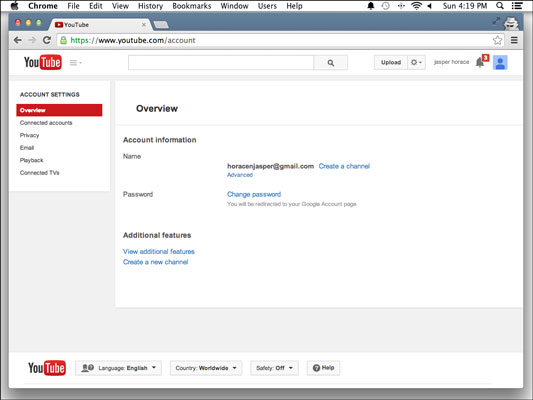Image resolution: width=533 pixels, height=400 pixels.
Task: Click the YouTube search magnifier button
Action: click(330, 63)
